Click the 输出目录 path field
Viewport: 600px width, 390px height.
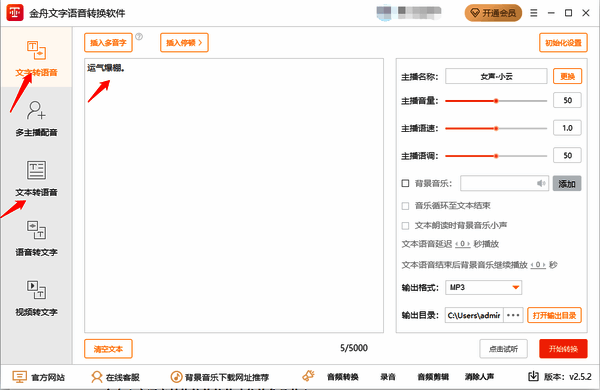[x=474, y=315]
